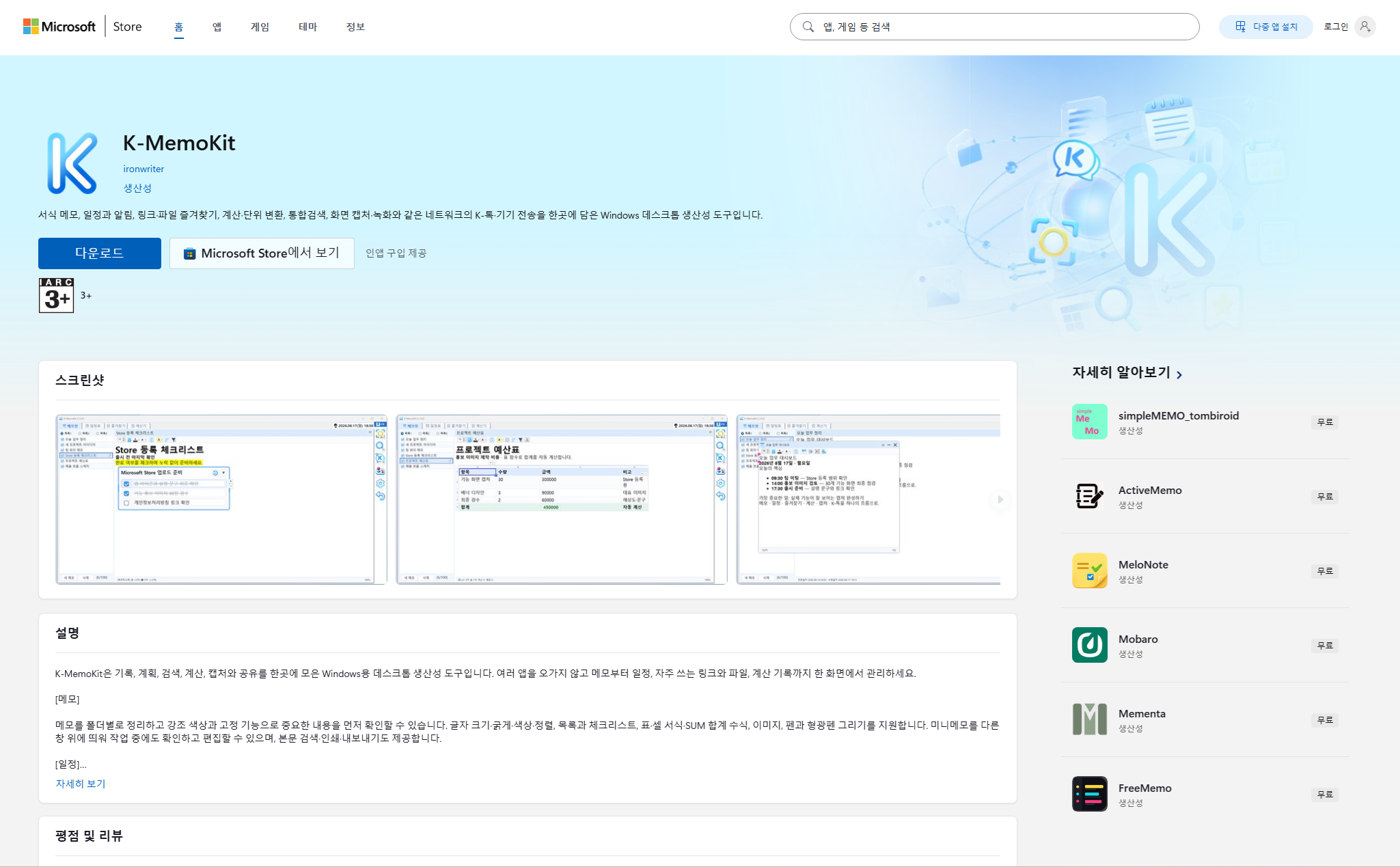Click the MeloNote app name
The image size is (1400, 867).
(1143, 564)
